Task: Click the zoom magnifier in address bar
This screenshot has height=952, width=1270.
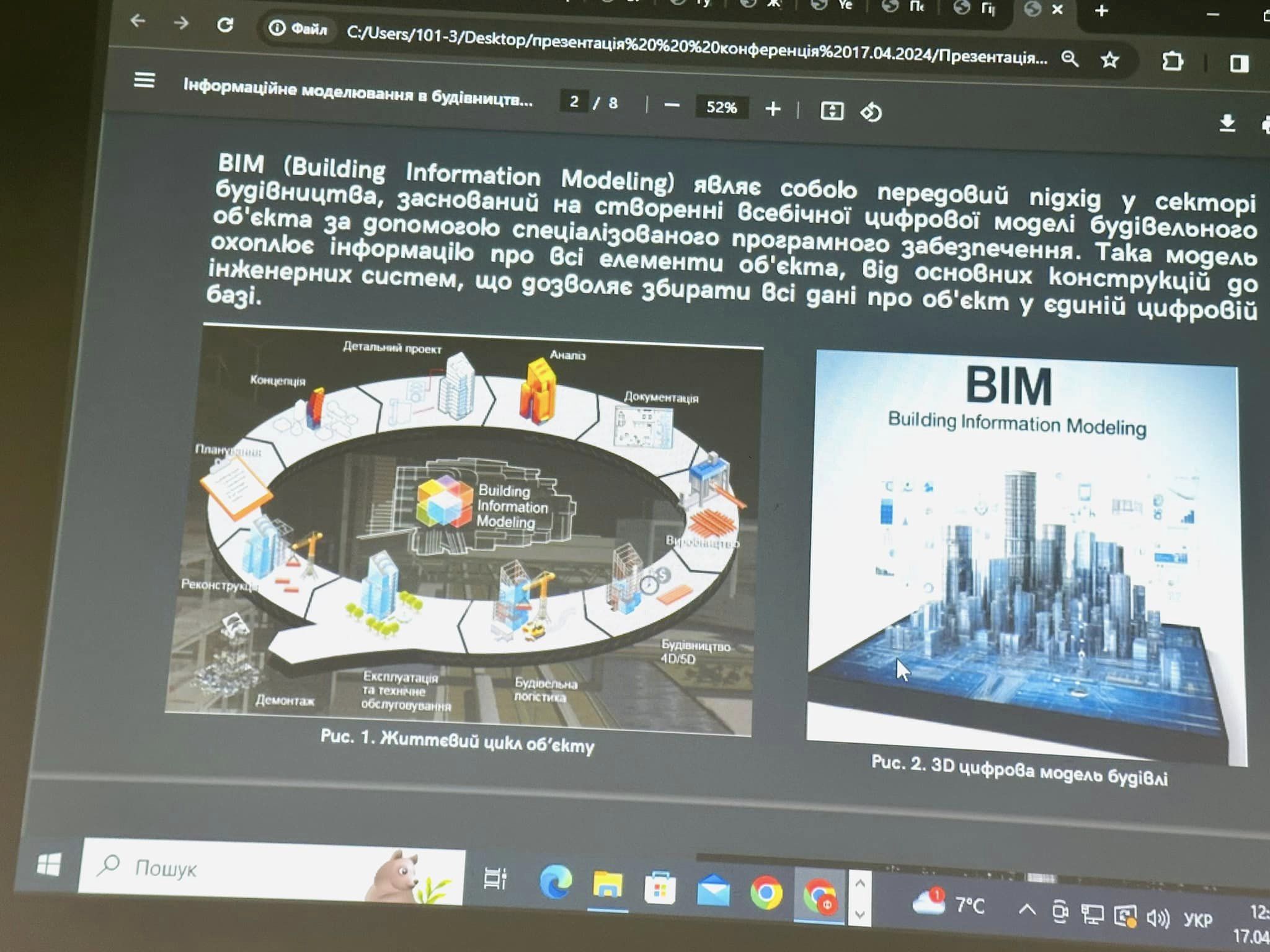Action: click(1070, 59)
